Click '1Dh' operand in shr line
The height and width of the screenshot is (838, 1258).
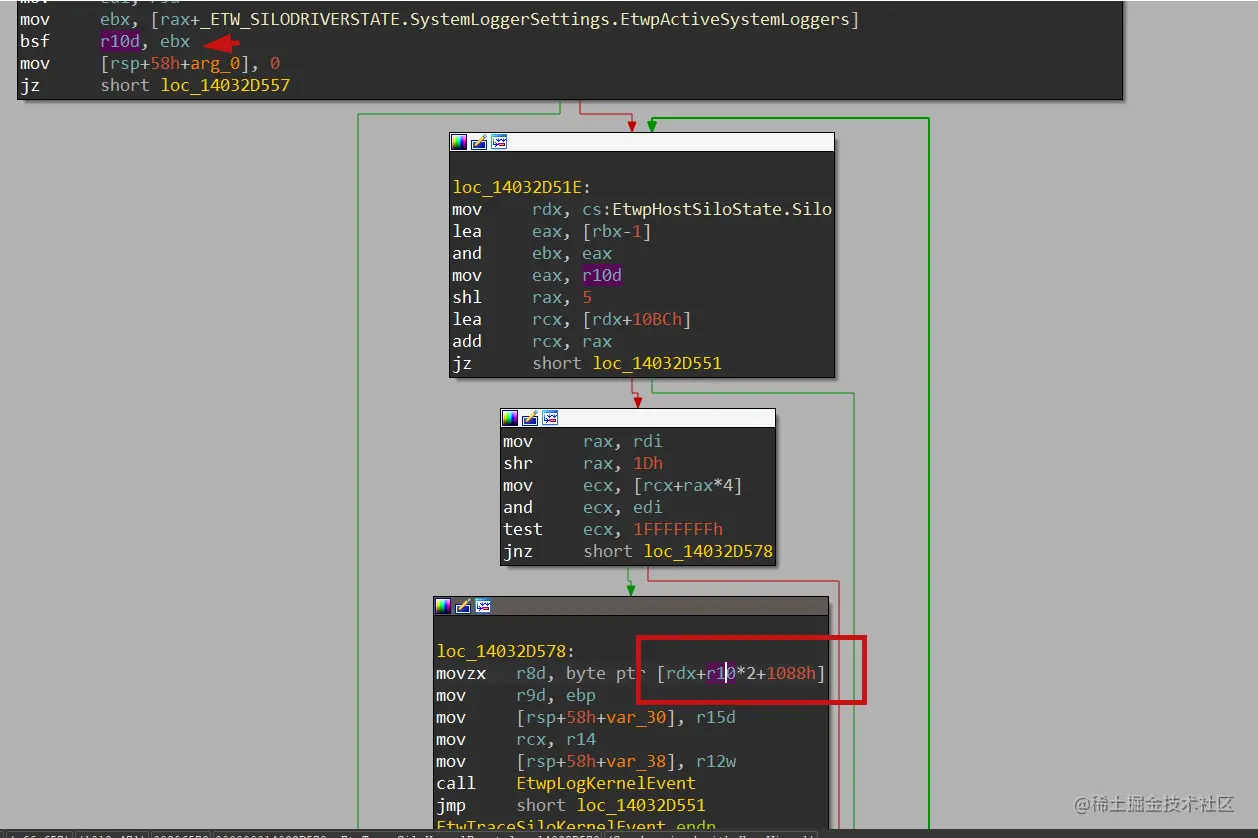click(648, 463)
